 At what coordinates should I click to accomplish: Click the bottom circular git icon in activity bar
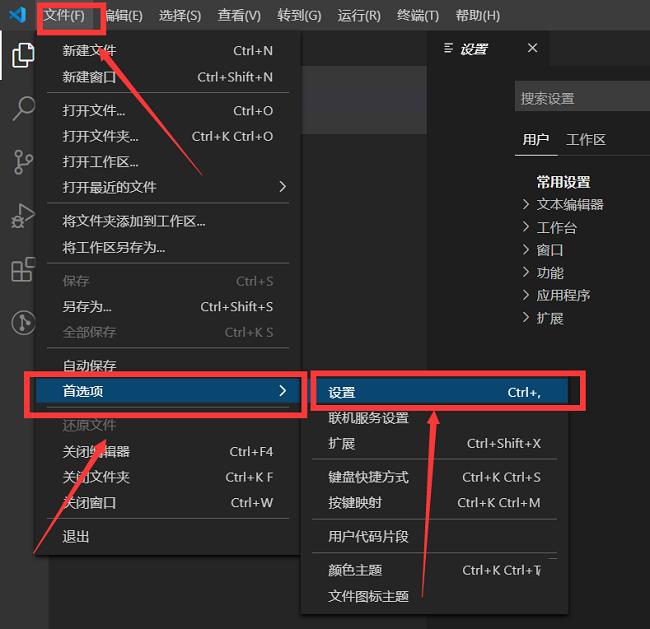(22, 322)
